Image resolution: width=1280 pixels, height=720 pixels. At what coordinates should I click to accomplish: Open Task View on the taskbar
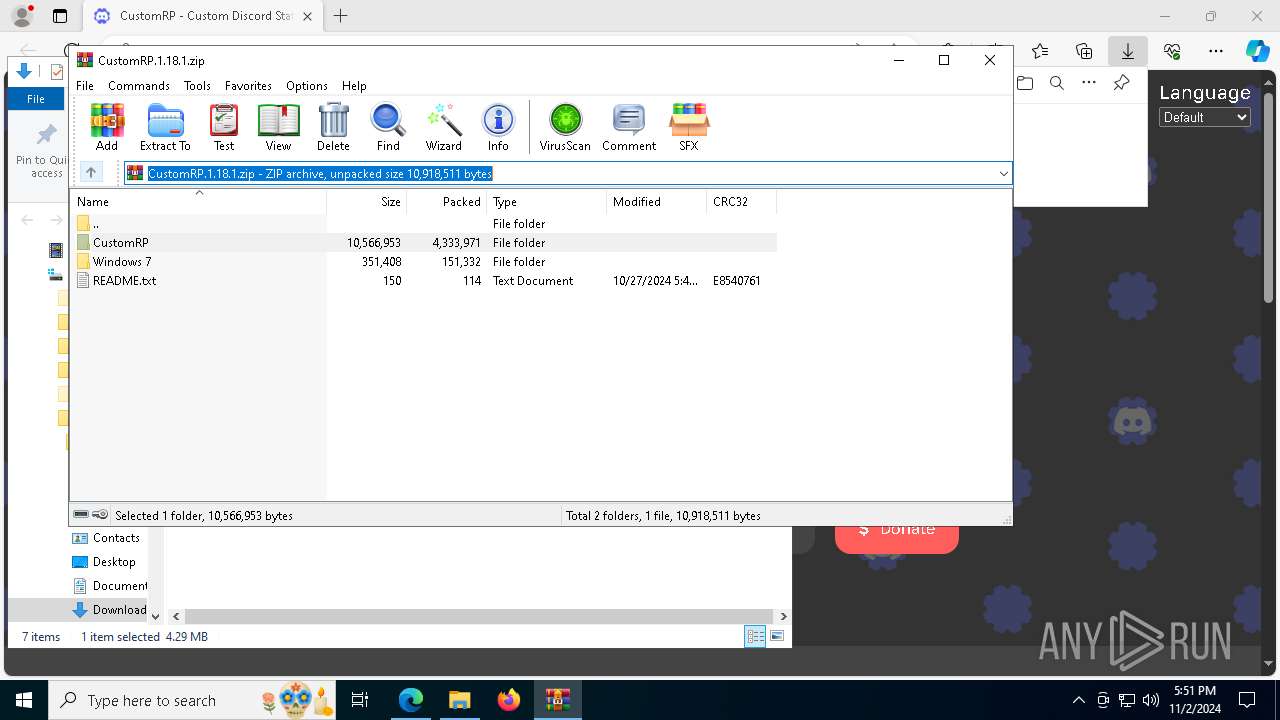pyautogui.click(x=361, y=700)
